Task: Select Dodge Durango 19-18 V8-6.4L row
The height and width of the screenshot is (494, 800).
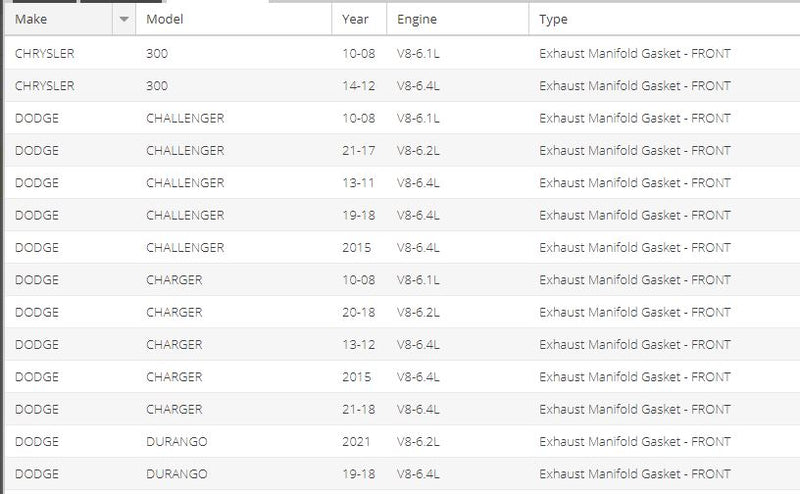Action: pos(403,474)
